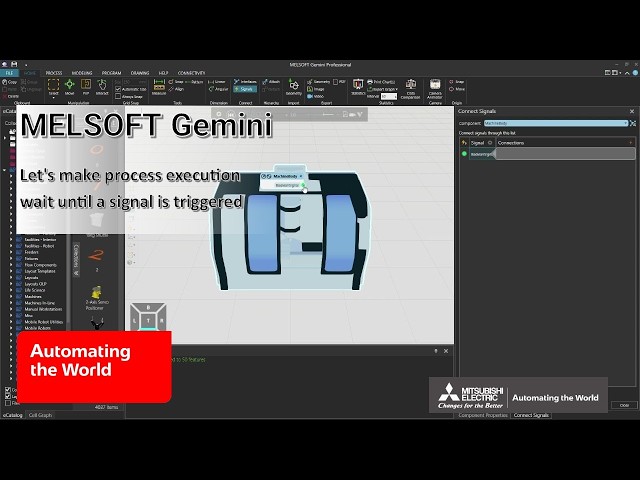Select the Angular dimension tool

218,89
